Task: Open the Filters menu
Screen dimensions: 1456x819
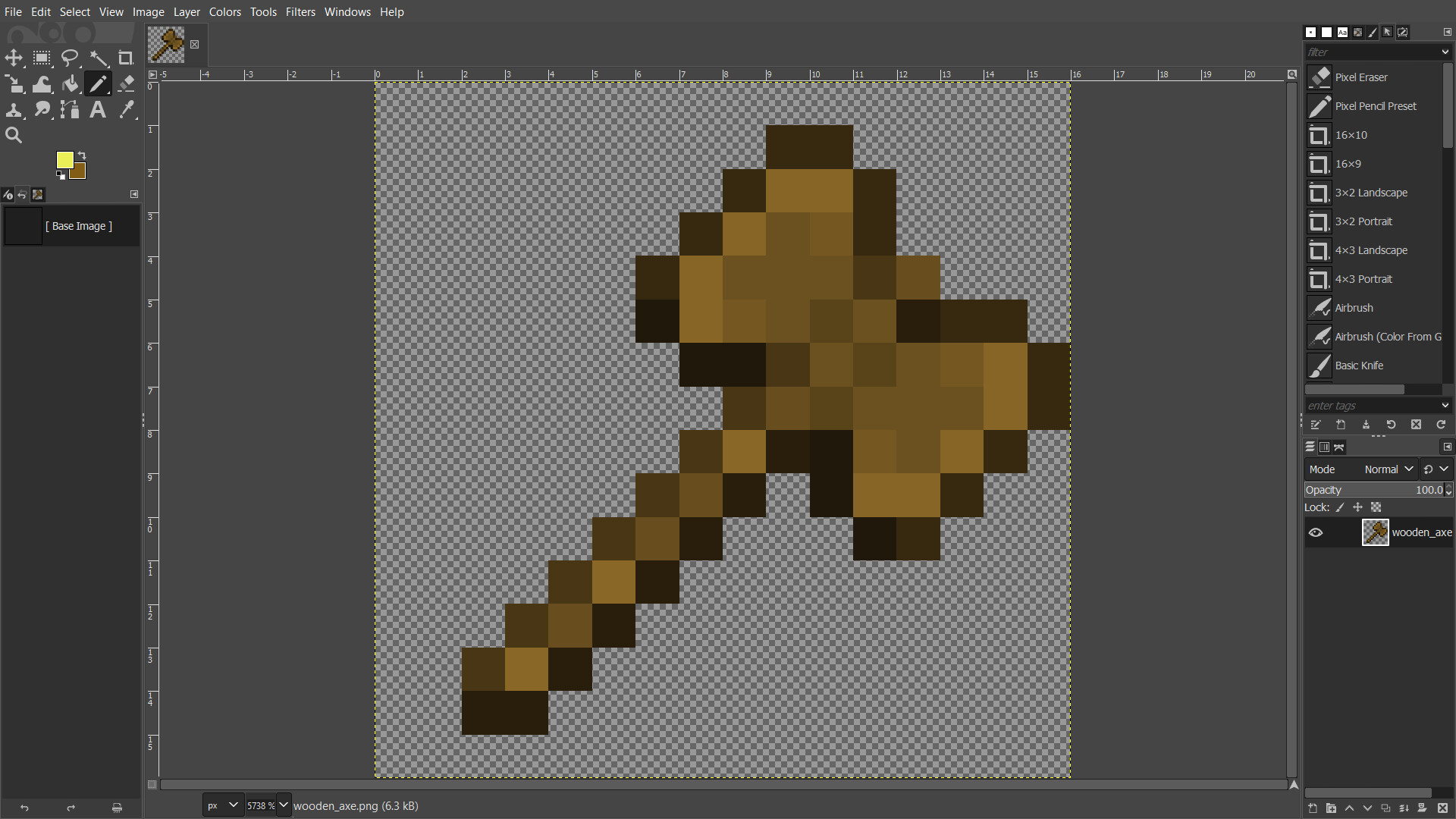Action: [x=300, y=12]
